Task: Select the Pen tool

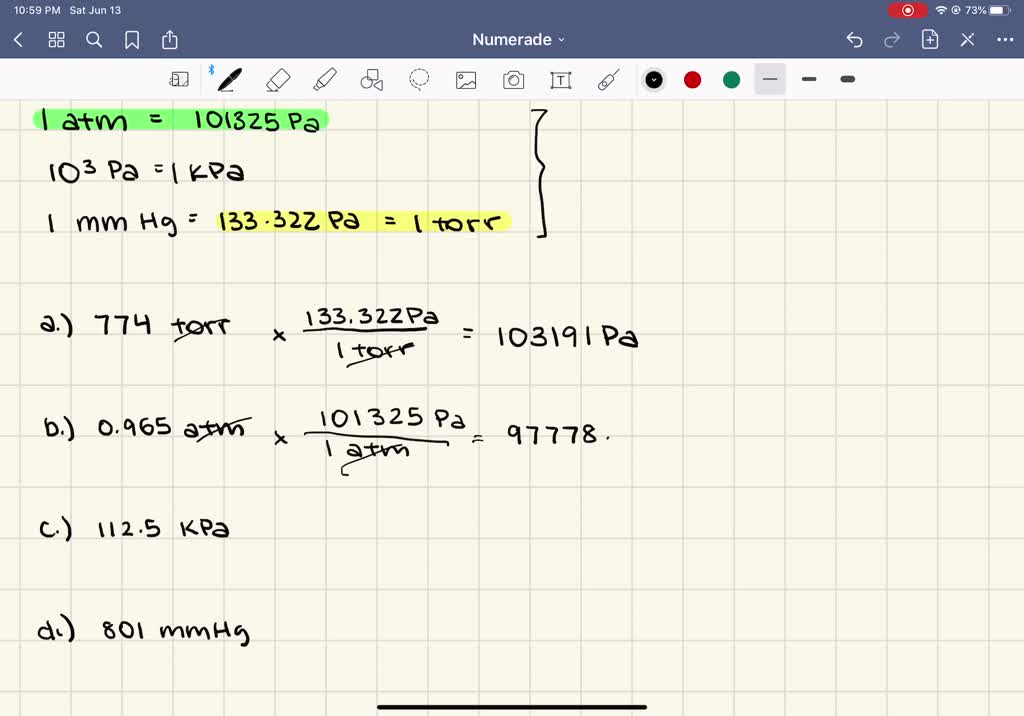Action: click(229, 80)
